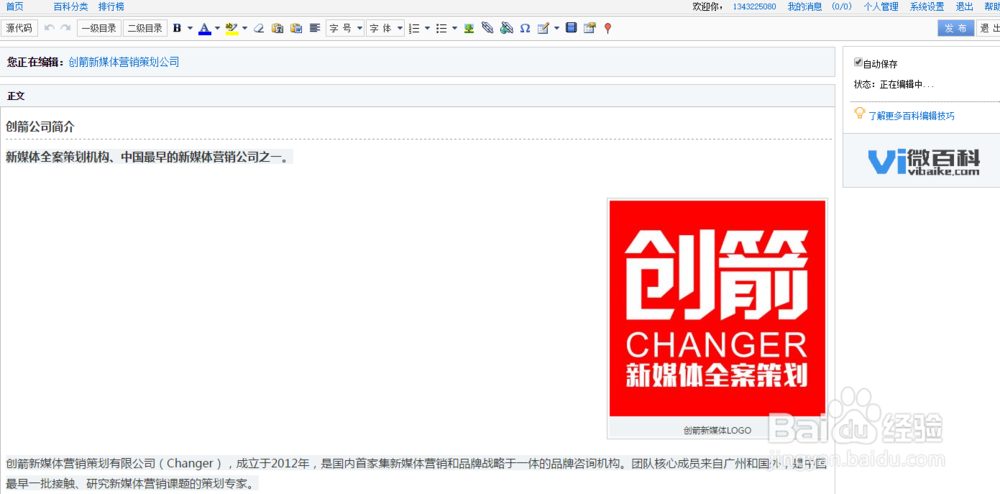
Task: Click the blue 发布 publish button
Action: (x=955, y=28)
